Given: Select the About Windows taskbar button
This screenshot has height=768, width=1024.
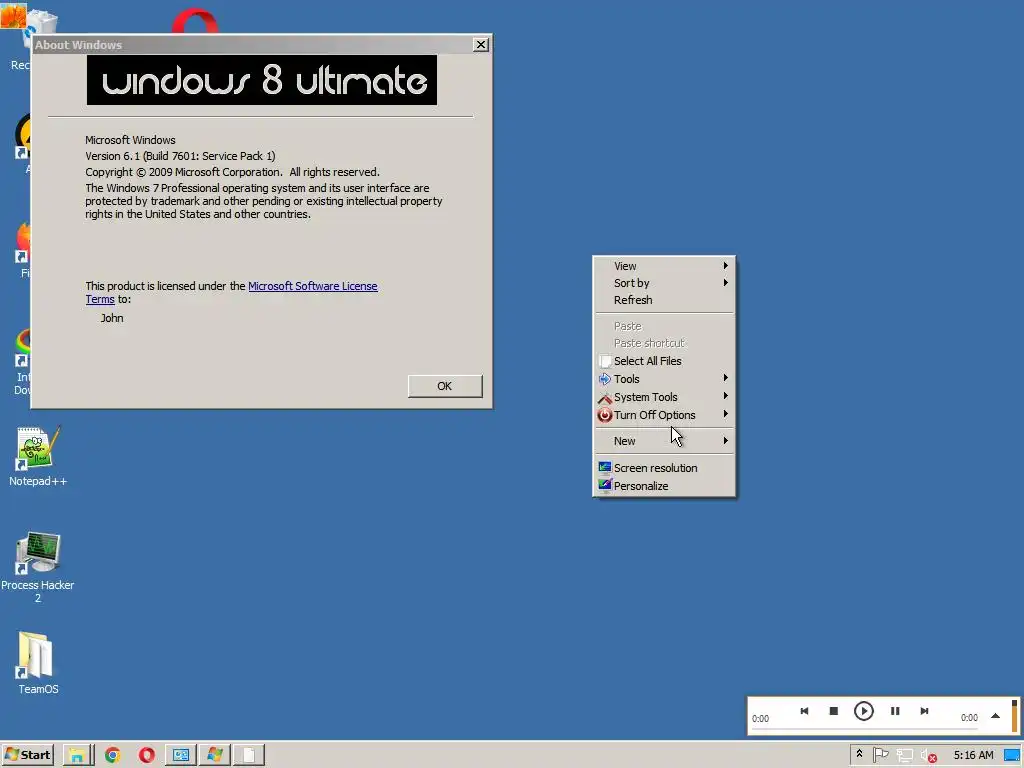Looking at the screenshot, I should click(x=215, y=755).
